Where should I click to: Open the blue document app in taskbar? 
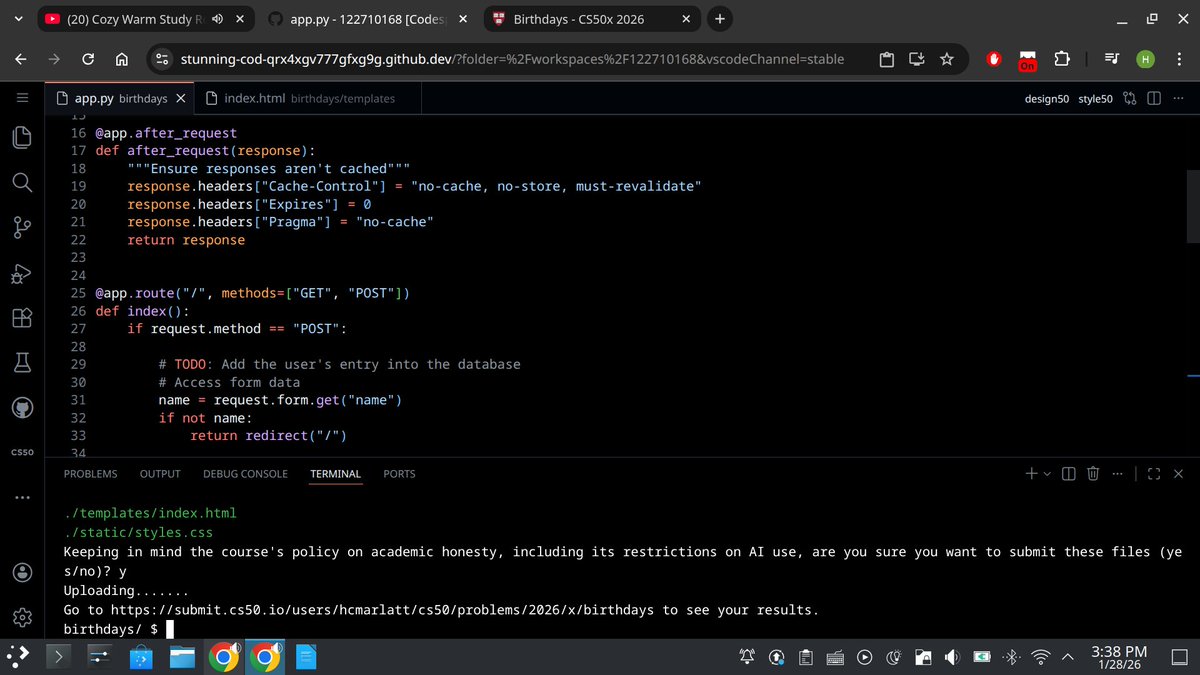pos(307,656)
